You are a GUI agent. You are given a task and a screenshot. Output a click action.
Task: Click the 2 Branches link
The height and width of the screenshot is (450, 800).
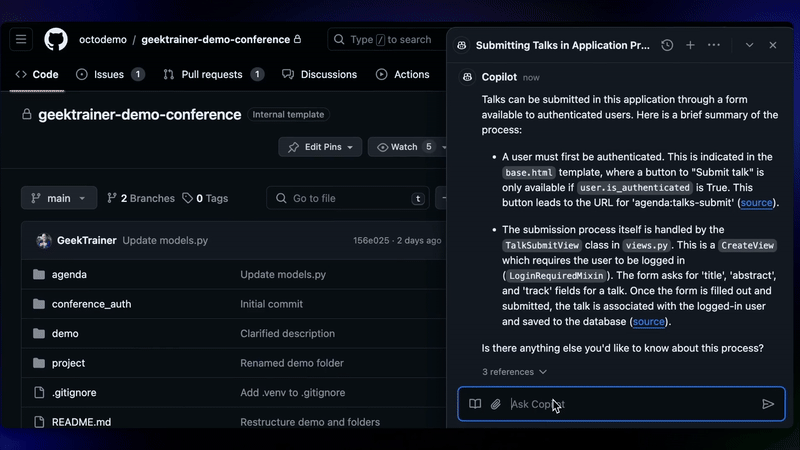point(139,198)
